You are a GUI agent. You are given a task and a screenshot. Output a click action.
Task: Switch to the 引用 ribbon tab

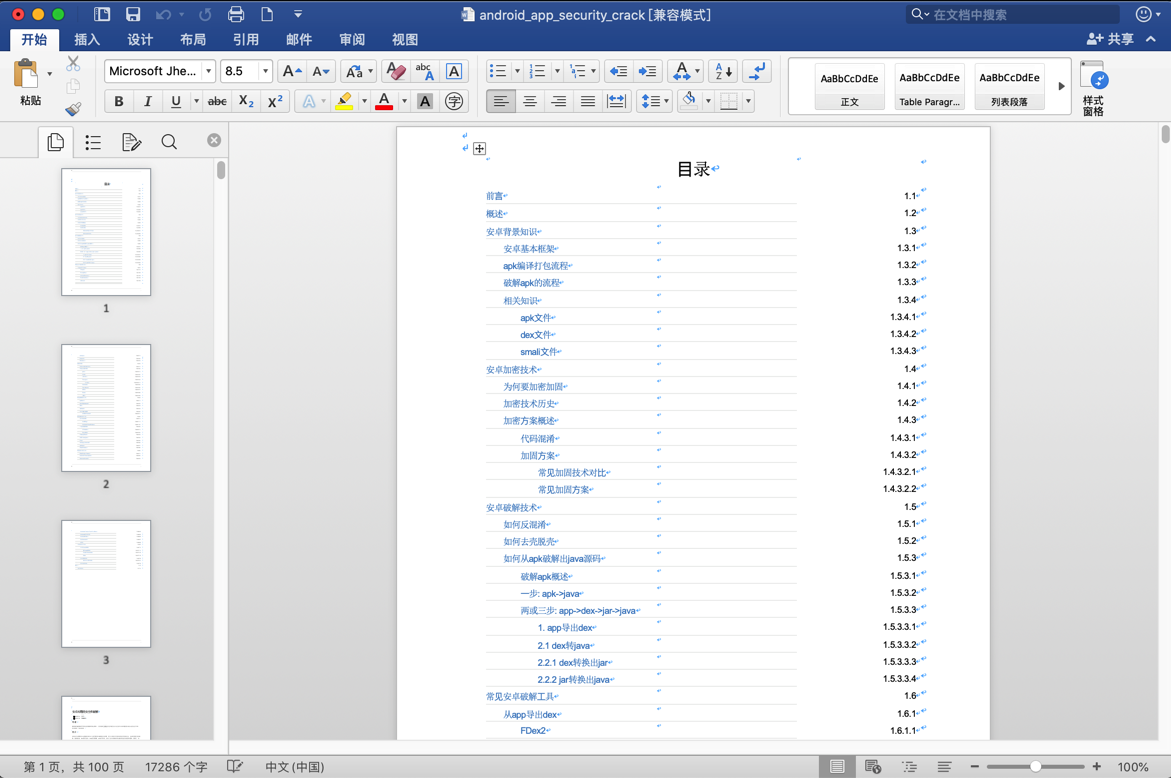click(246, 40)
